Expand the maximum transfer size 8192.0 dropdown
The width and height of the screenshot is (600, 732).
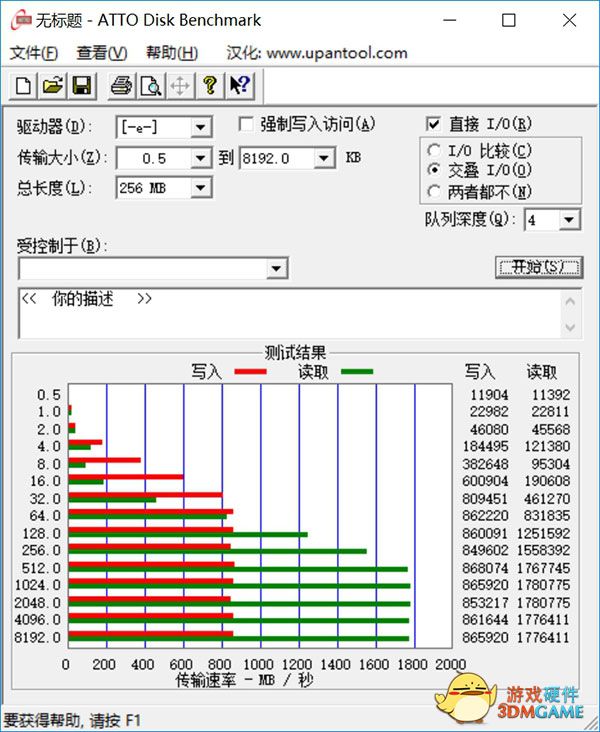point(324,159)
